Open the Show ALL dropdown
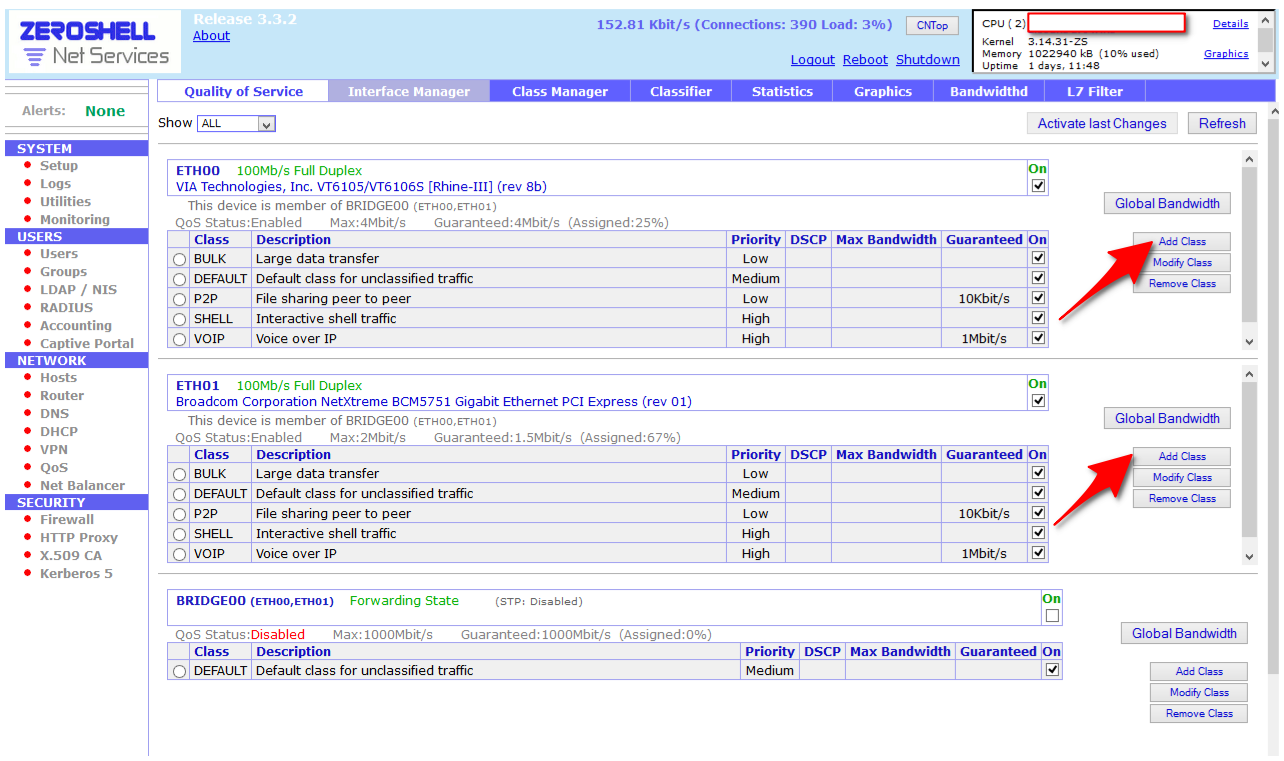The height and width of the screenshot is (761, 1284). [236, 124]
